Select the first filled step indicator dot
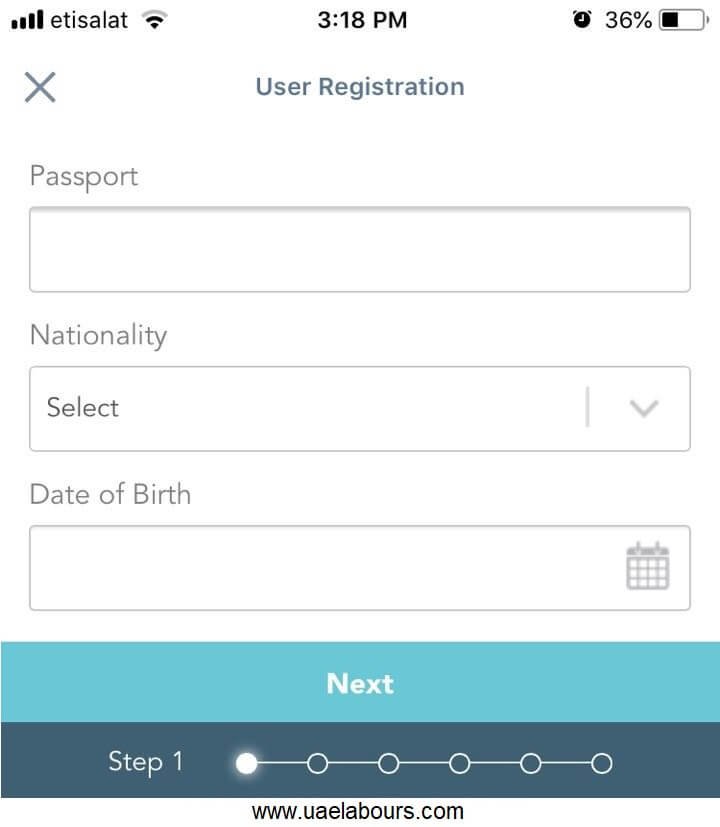Screen dimensions: 720x827 tap(246, 763)
